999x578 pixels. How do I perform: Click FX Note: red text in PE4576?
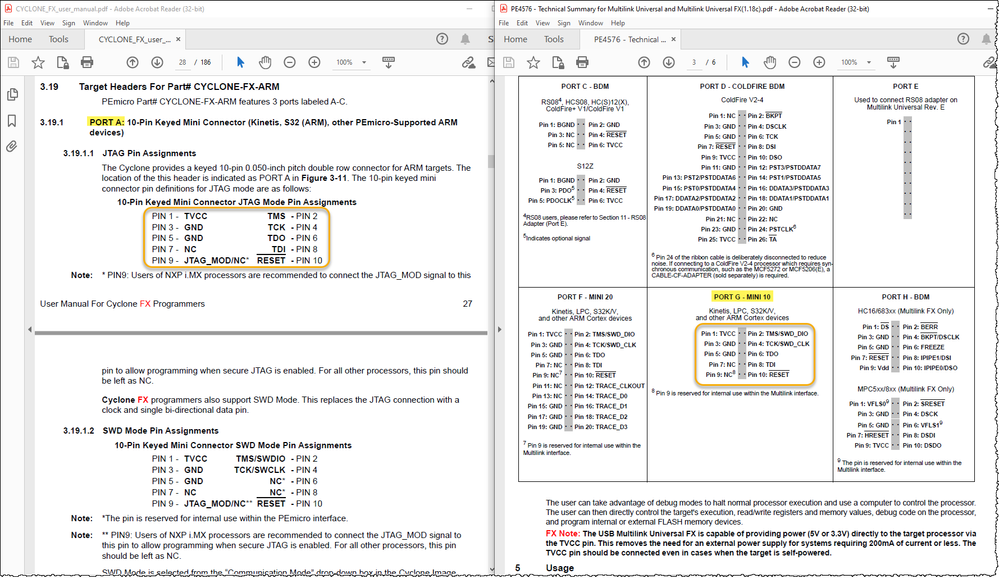tap(563, 533)
